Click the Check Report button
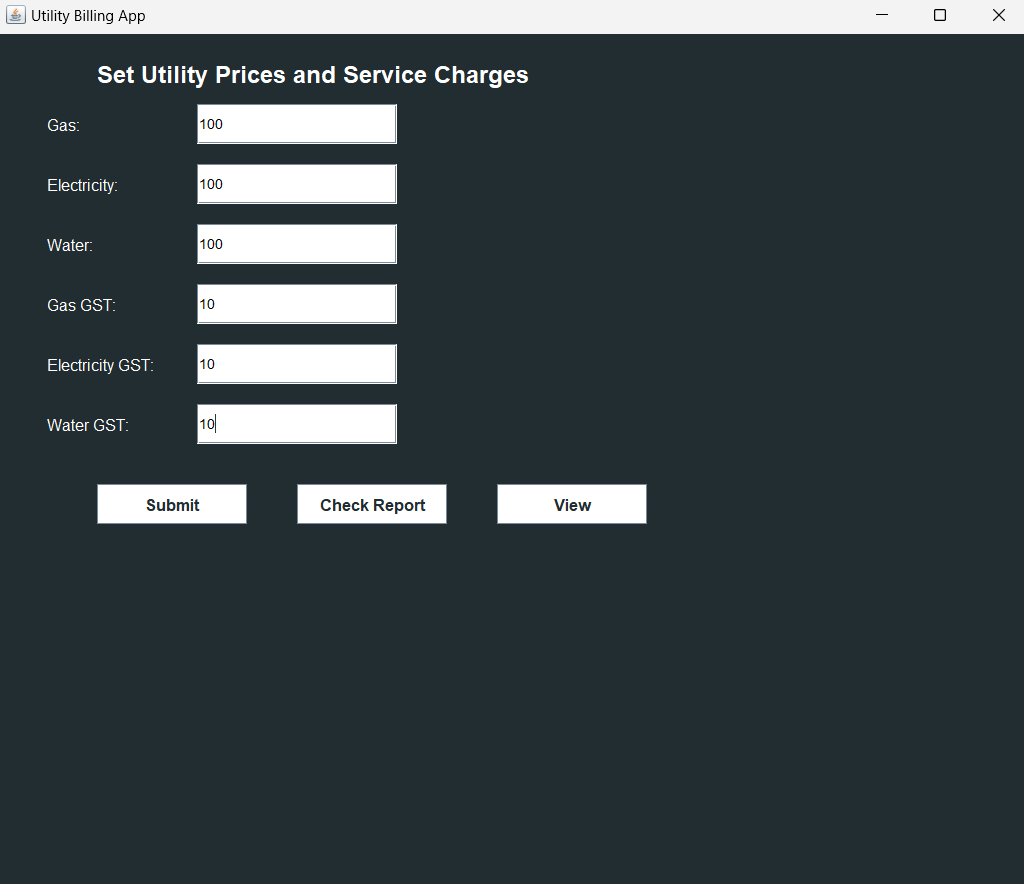The width and height of the screenshot is (1024, 884). [371, 504]
